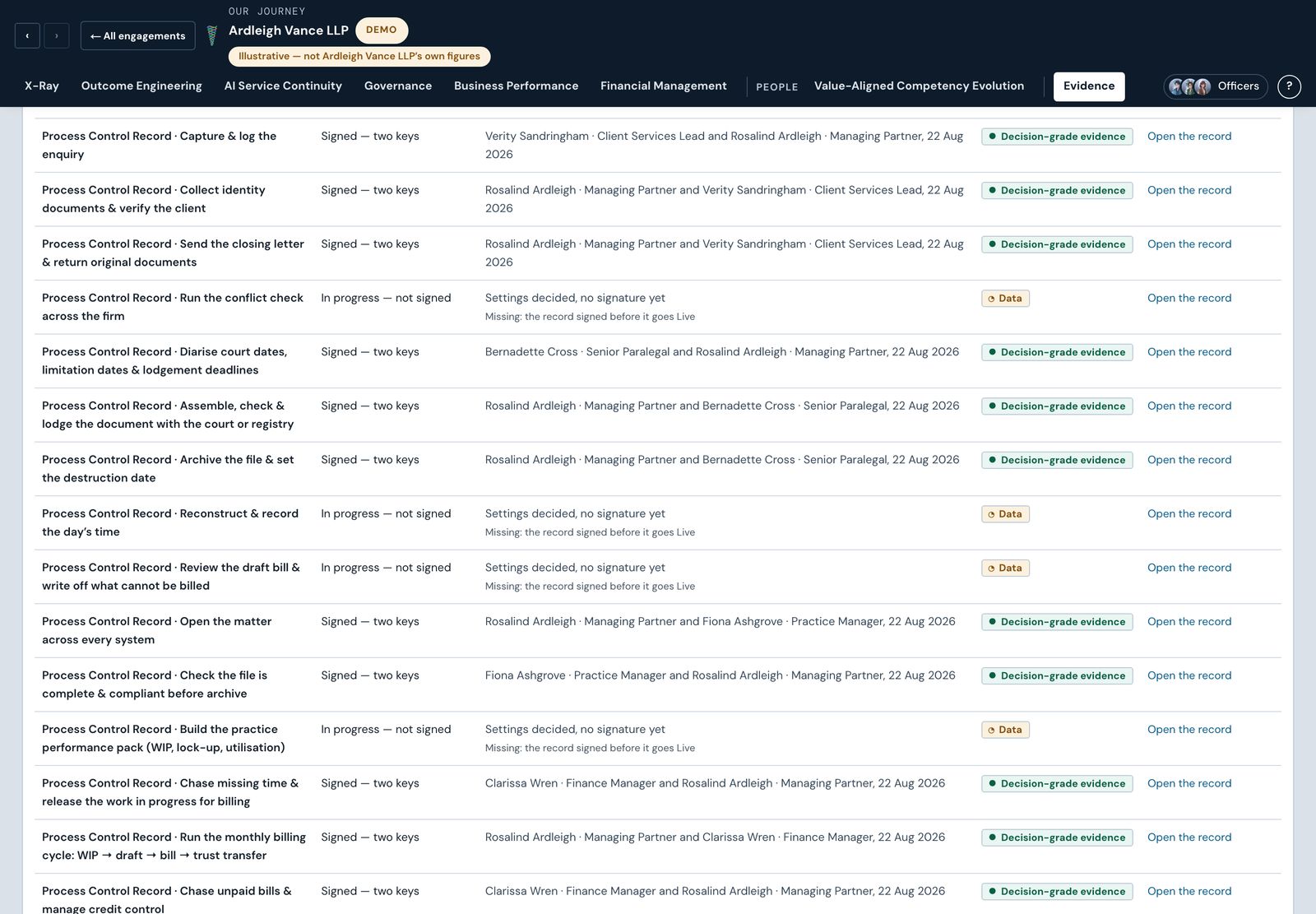Click 'Missing: the record signed' note under Reconstruct row
1316x914 pixels.
(x=590, y=532)
